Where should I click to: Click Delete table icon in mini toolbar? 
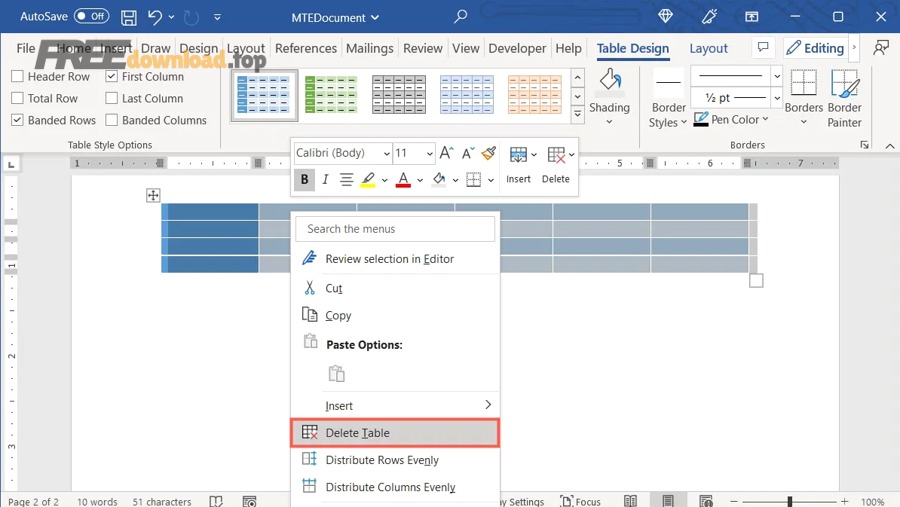point(556,155)
